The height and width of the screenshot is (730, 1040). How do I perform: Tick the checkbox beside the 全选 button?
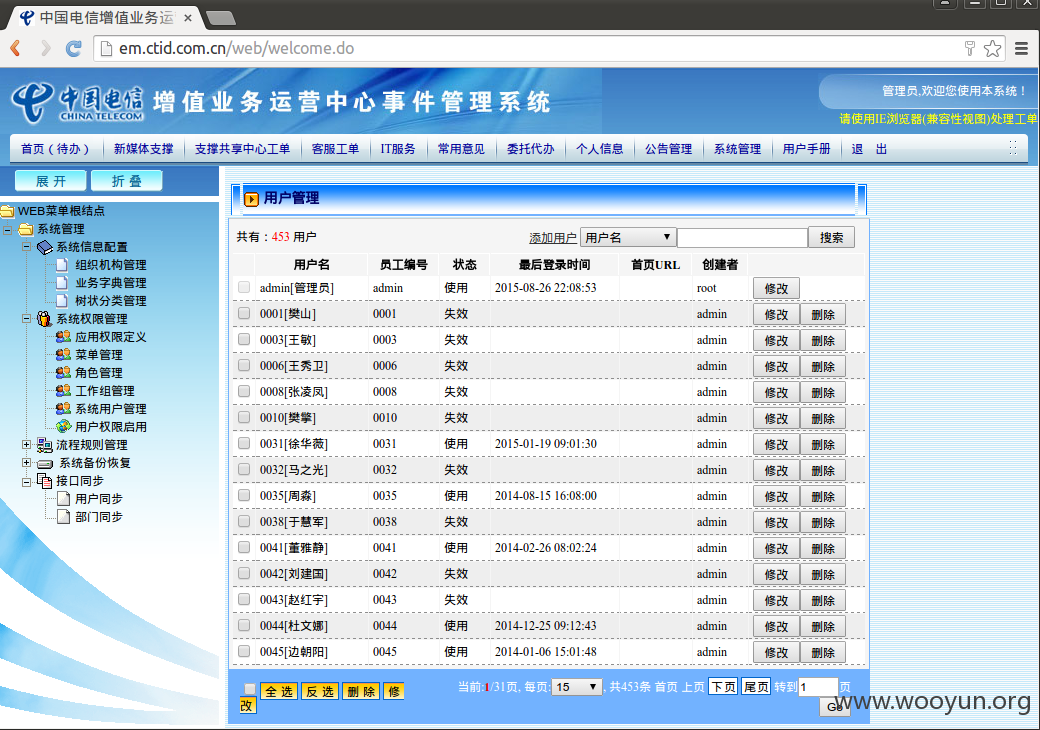click(249, 689)
